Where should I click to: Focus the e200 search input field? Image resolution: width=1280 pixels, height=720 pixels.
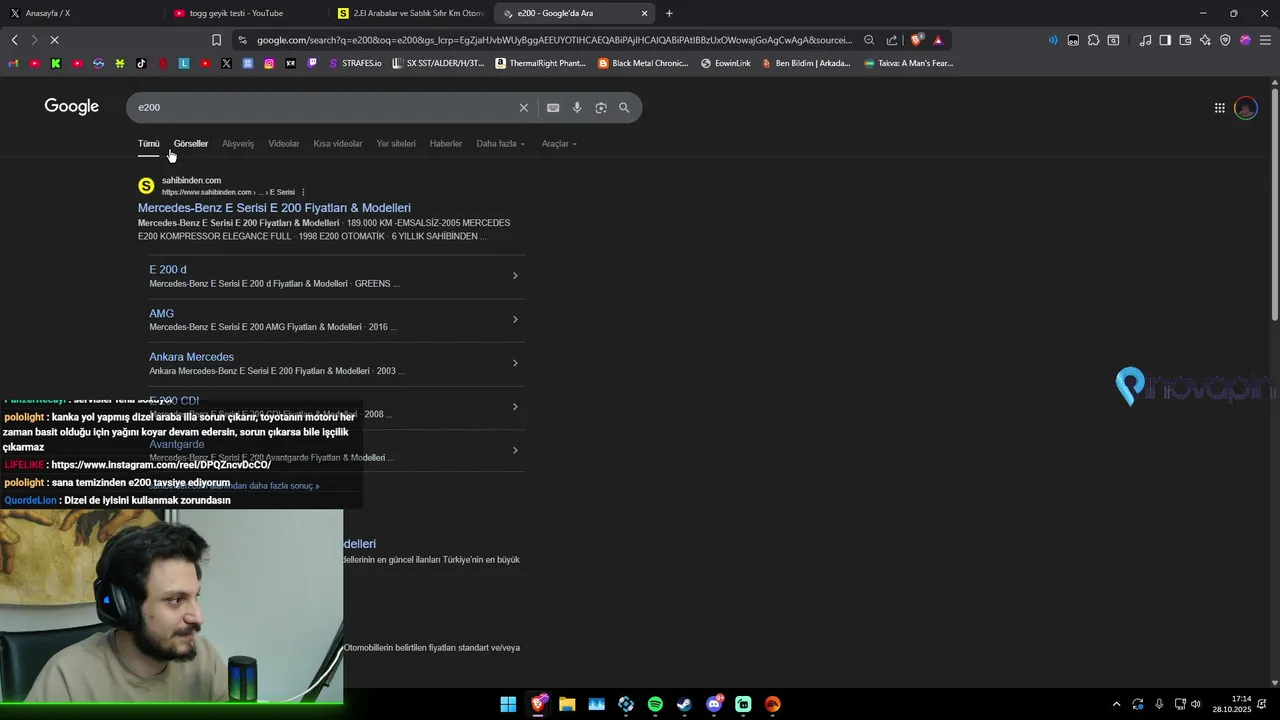click(x=323, y=108)
